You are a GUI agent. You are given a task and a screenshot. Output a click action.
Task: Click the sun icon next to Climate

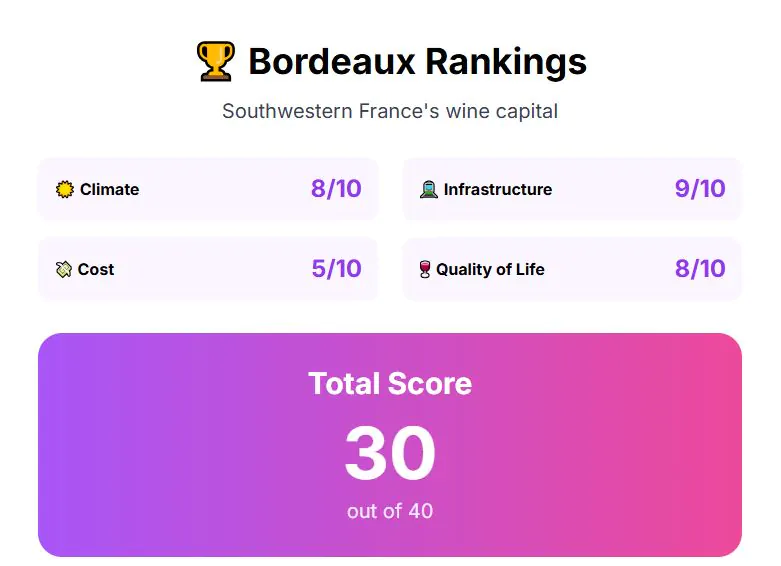(x=65, y=189)
